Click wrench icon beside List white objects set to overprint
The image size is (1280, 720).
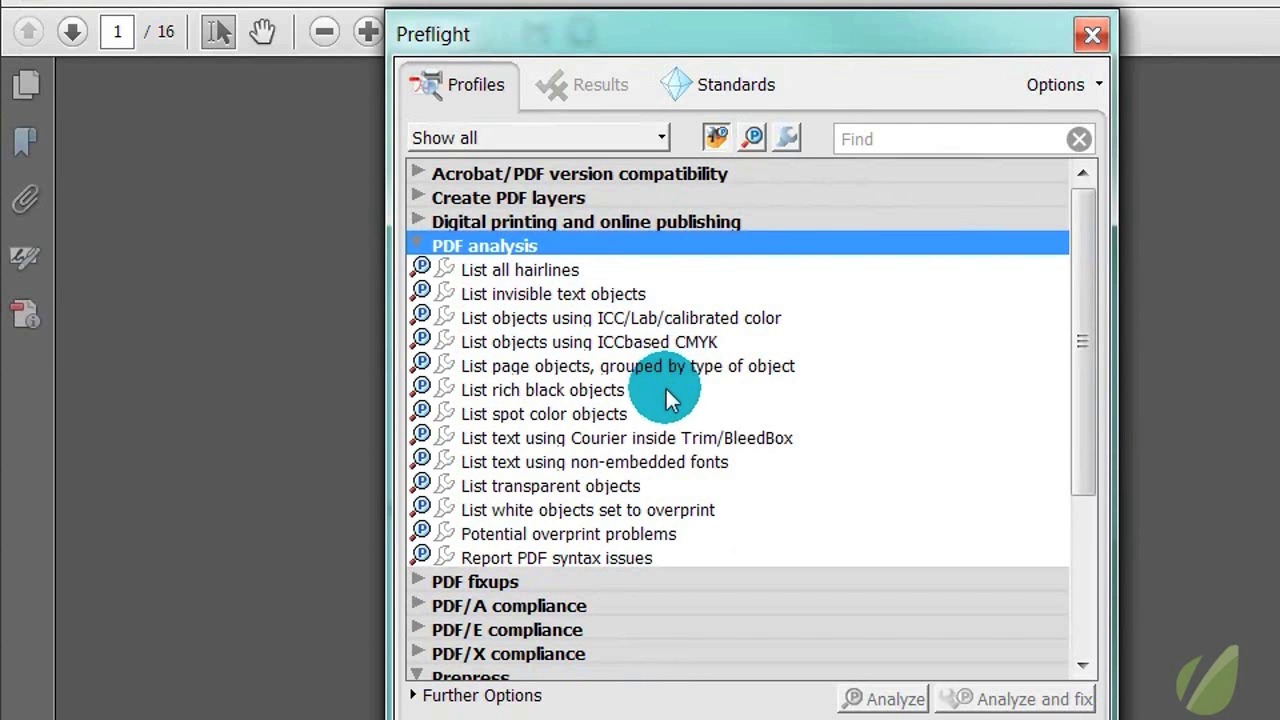(x=445, y=509)
